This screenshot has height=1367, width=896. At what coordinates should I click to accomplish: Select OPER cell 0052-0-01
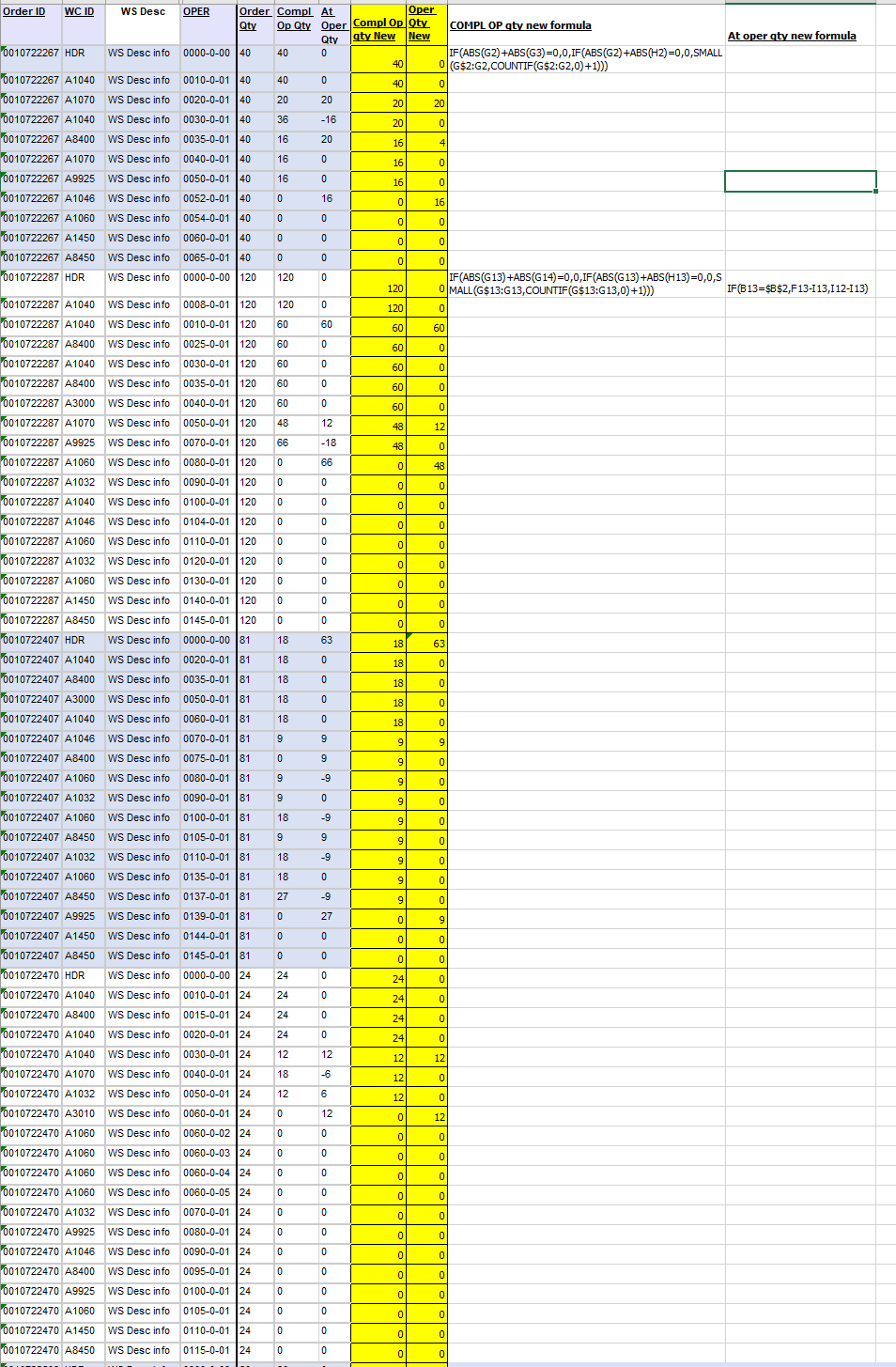(208, 198)
